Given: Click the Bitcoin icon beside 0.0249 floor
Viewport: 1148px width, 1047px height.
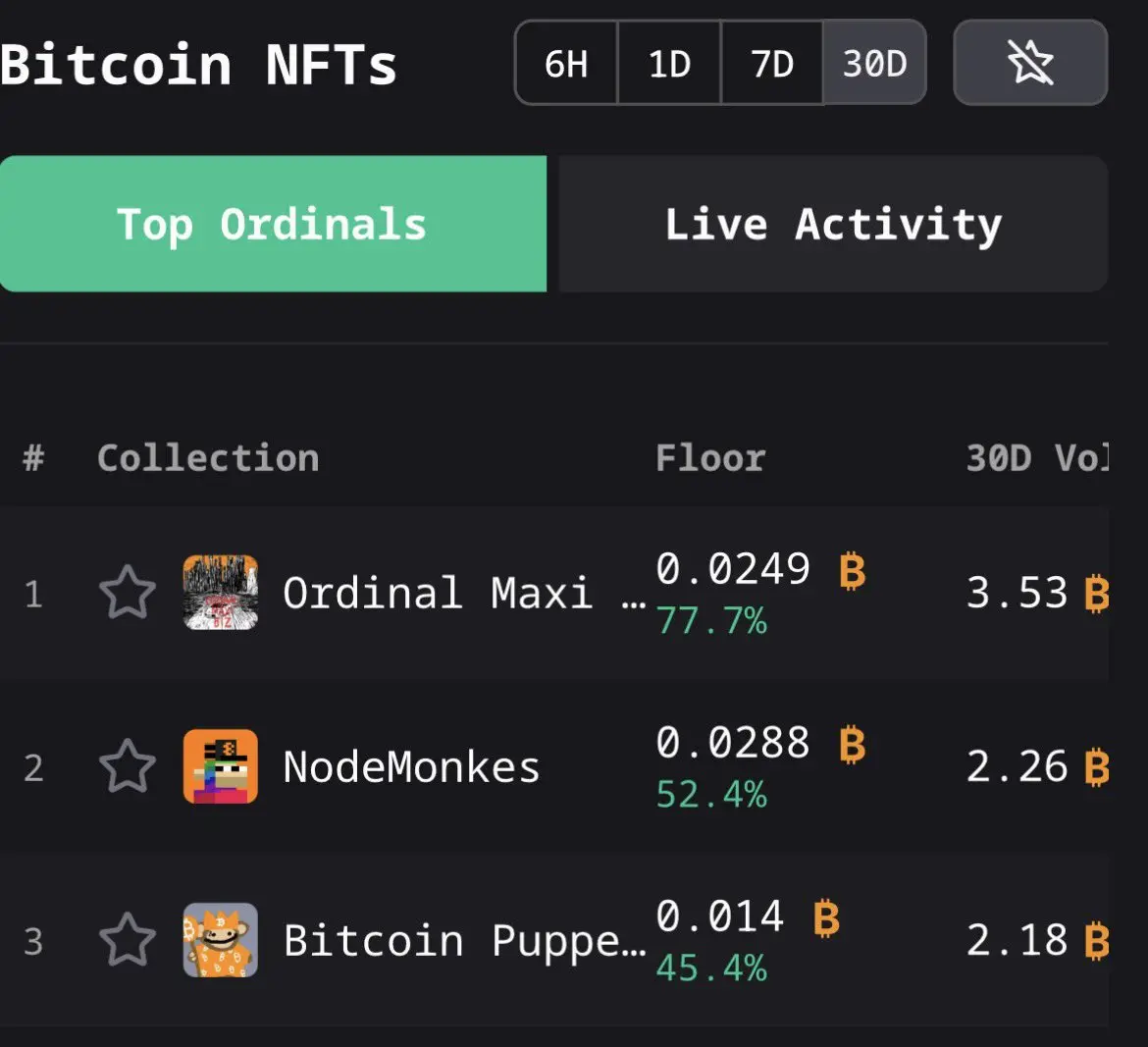Looking at the screenshot, I should pos(853,569).
